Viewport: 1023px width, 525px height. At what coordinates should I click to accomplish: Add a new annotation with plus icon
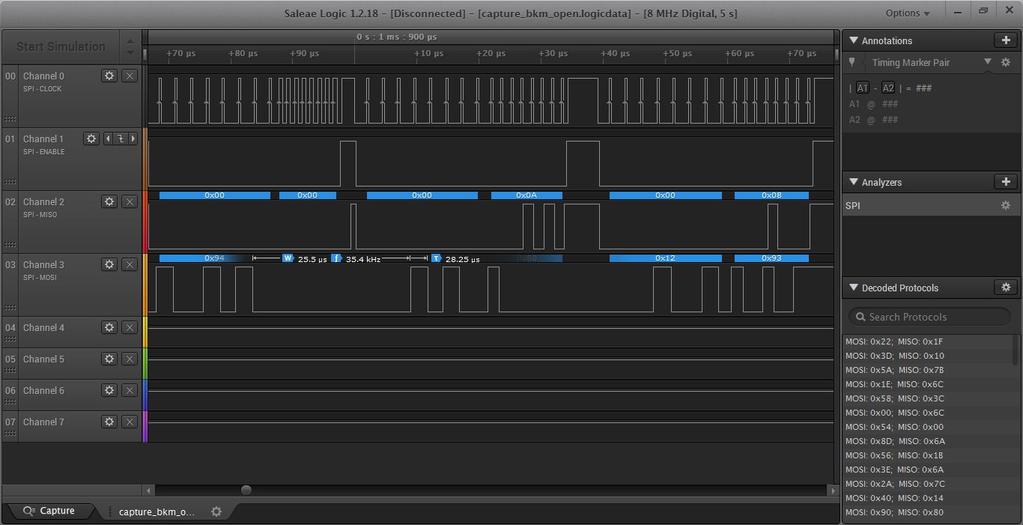1005,40
